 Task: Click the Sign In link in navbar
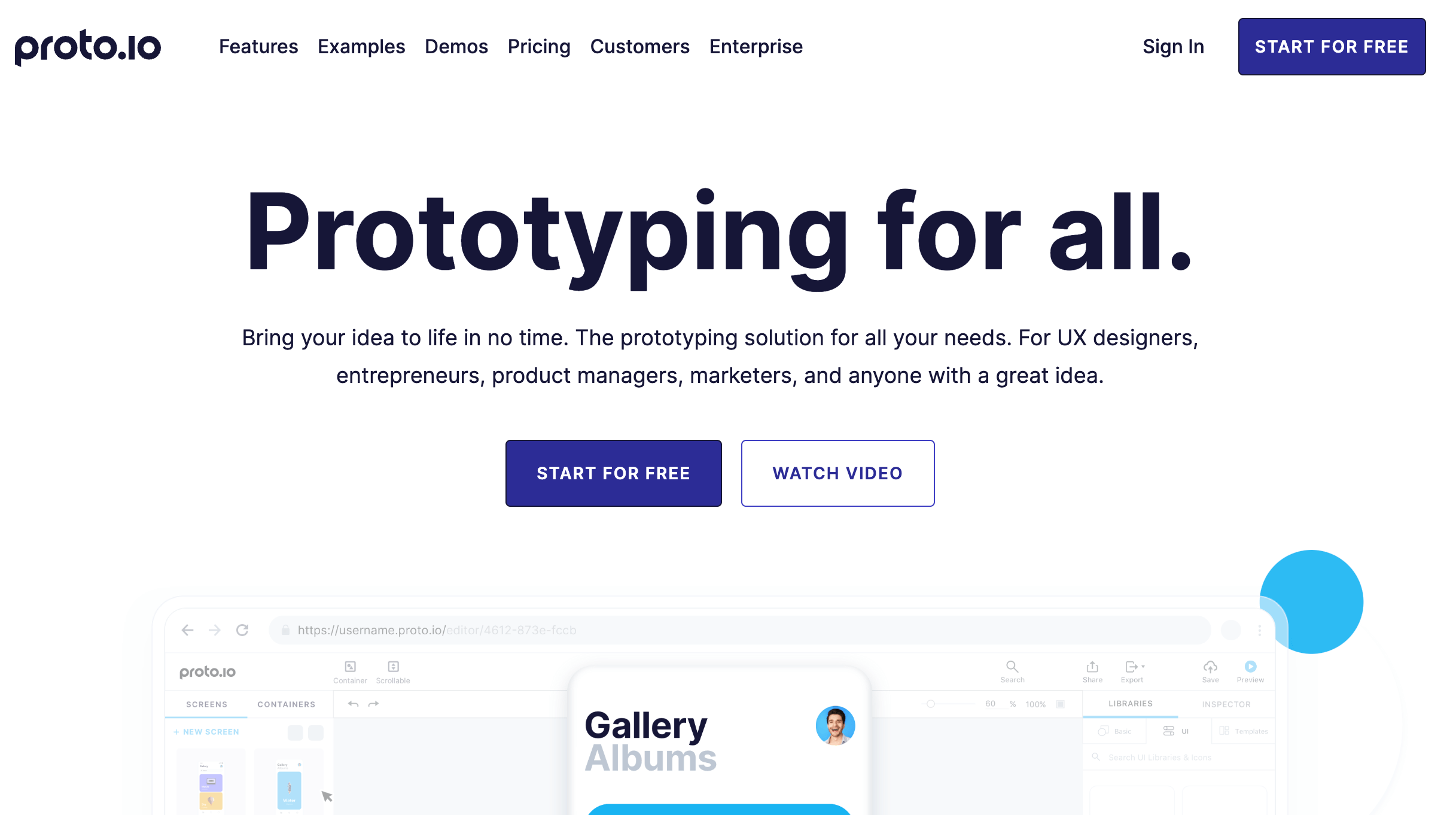[1174, 47]
